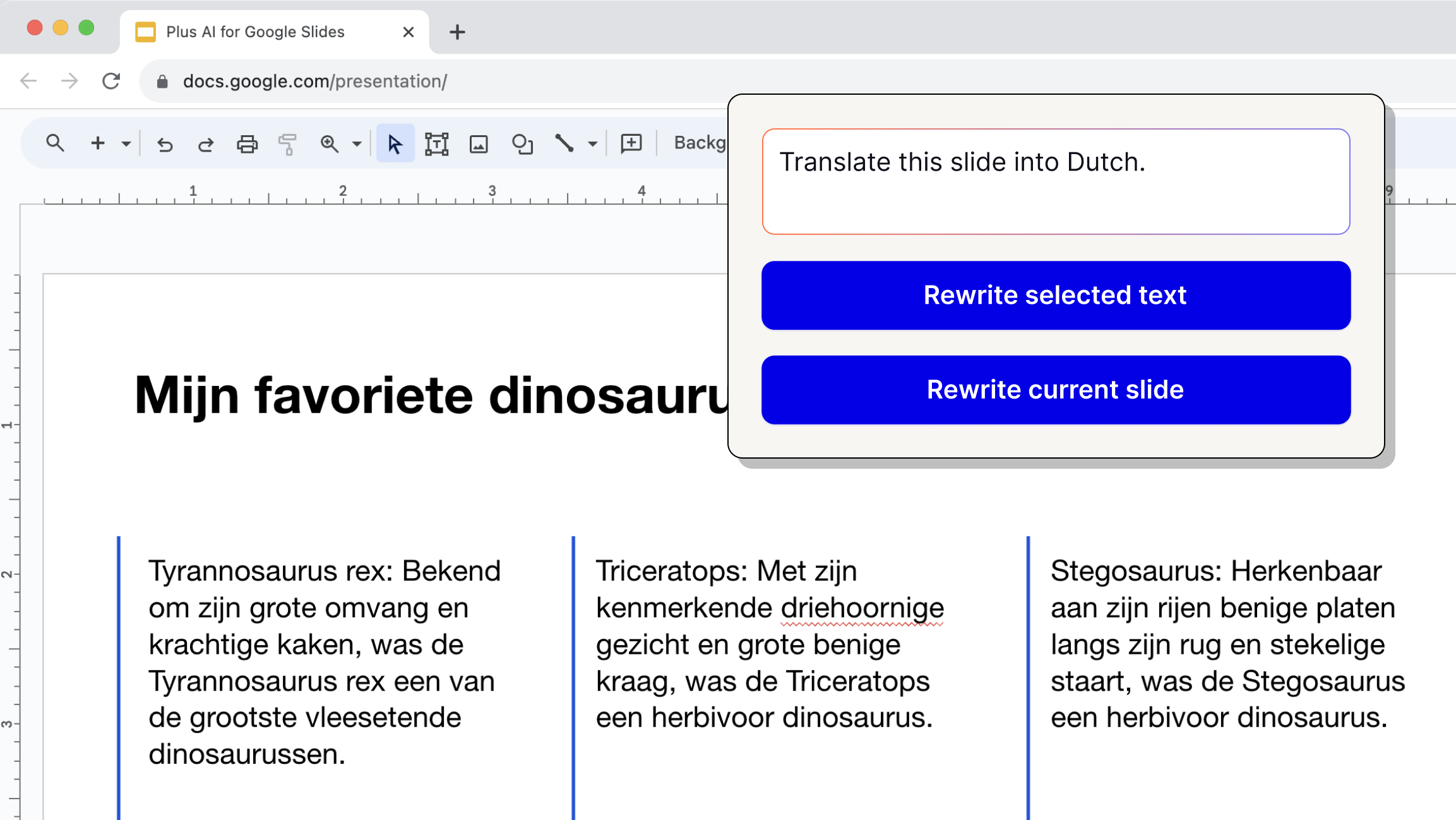Screen dimensions: 1456x820
Task: Go forward in browser history
Action: [69, 81]
